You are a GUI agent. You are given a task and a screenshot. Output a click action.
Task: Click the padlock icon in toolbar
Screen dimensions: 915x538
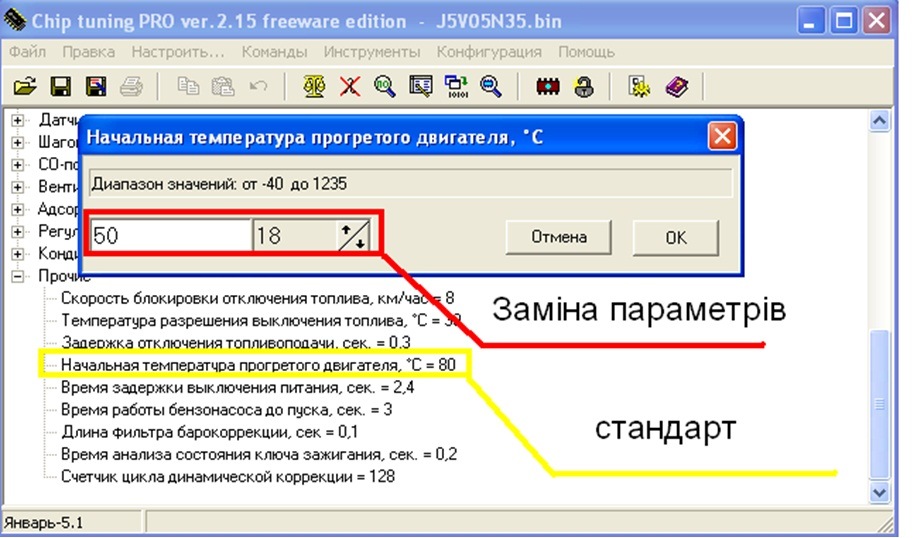[x=583, y=86]
